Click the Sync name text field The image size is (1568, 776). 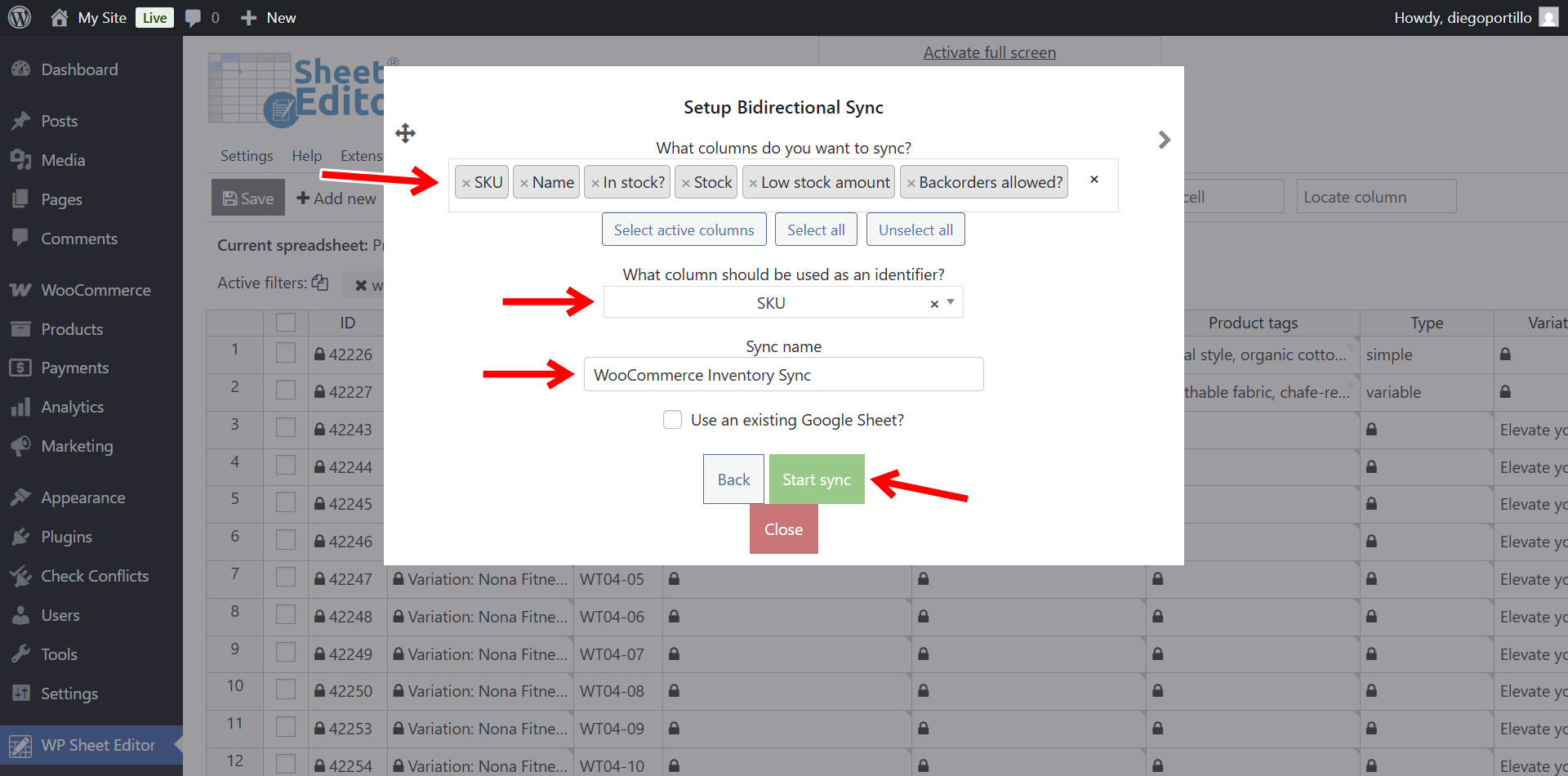(x=783, y=375)
